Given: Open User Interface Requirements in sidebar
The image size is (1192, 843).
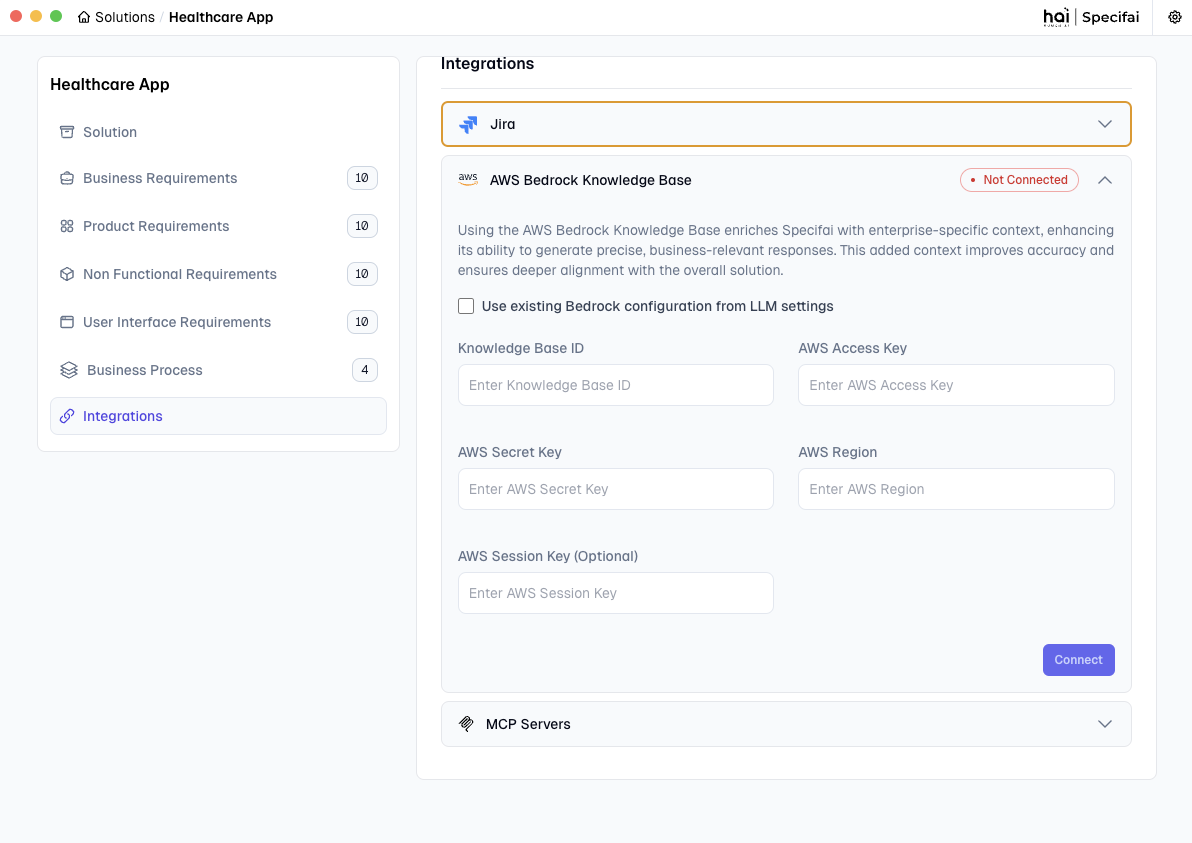Looking at the screenshot, I should [218, 322].
